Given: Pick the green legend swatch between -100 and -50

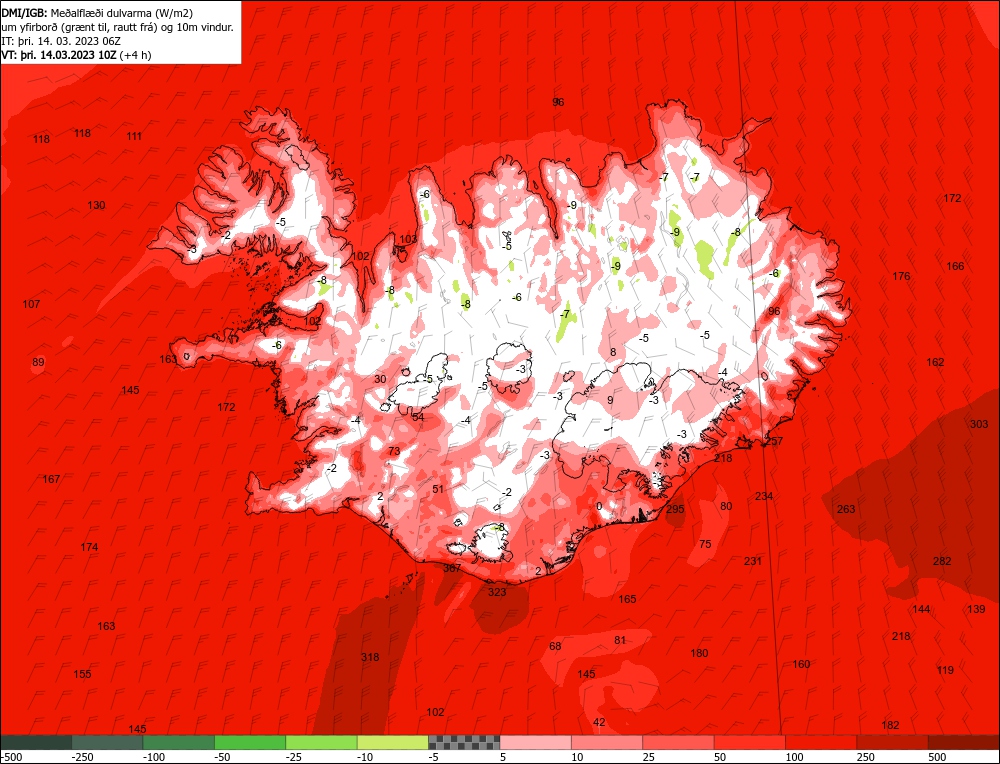Looking at the screenshot, I should pyautogui.click(x=179, y=742).
